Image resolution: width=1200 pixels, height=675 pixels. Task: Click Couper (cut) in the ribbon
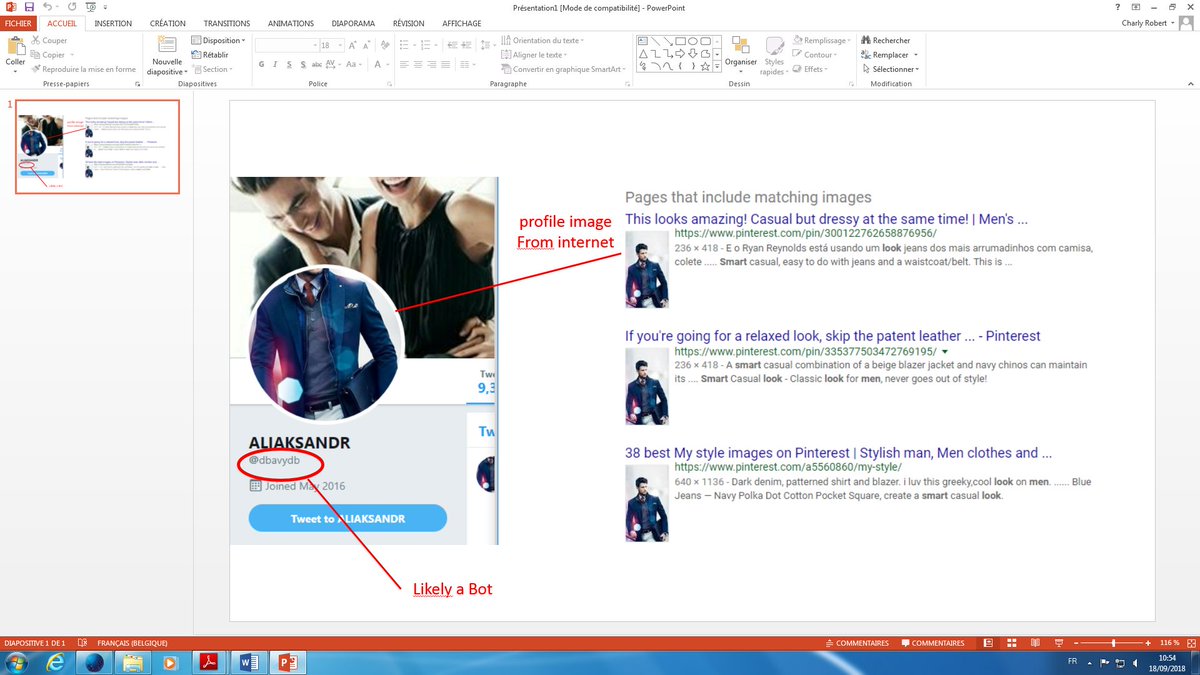click(x=49, y=41)
